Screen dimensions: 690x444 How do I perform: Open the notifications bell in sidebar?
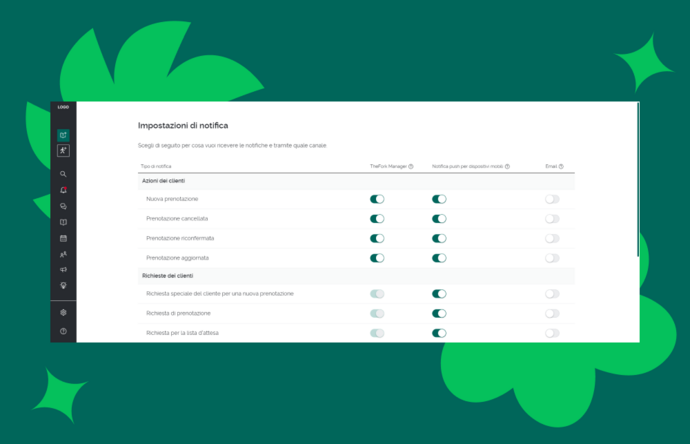pyautogui.click(x=63, y=190)
